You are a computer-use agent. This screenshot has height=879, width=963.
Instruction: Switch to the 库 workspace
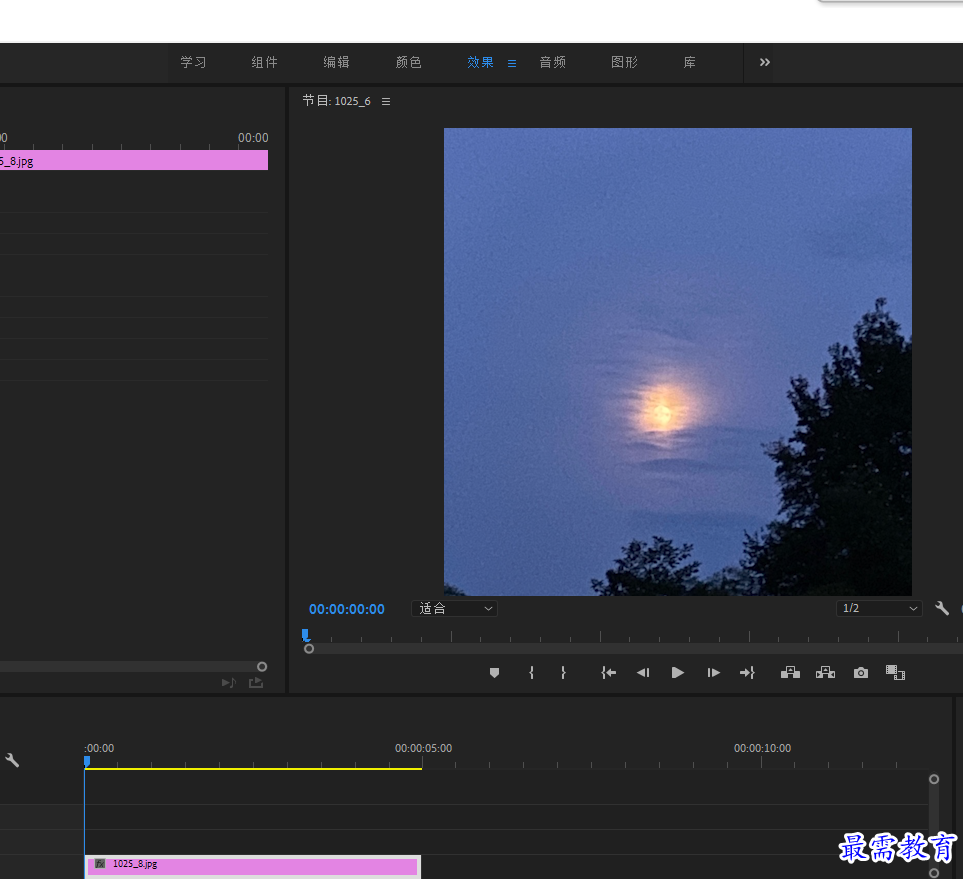(690, 62)
